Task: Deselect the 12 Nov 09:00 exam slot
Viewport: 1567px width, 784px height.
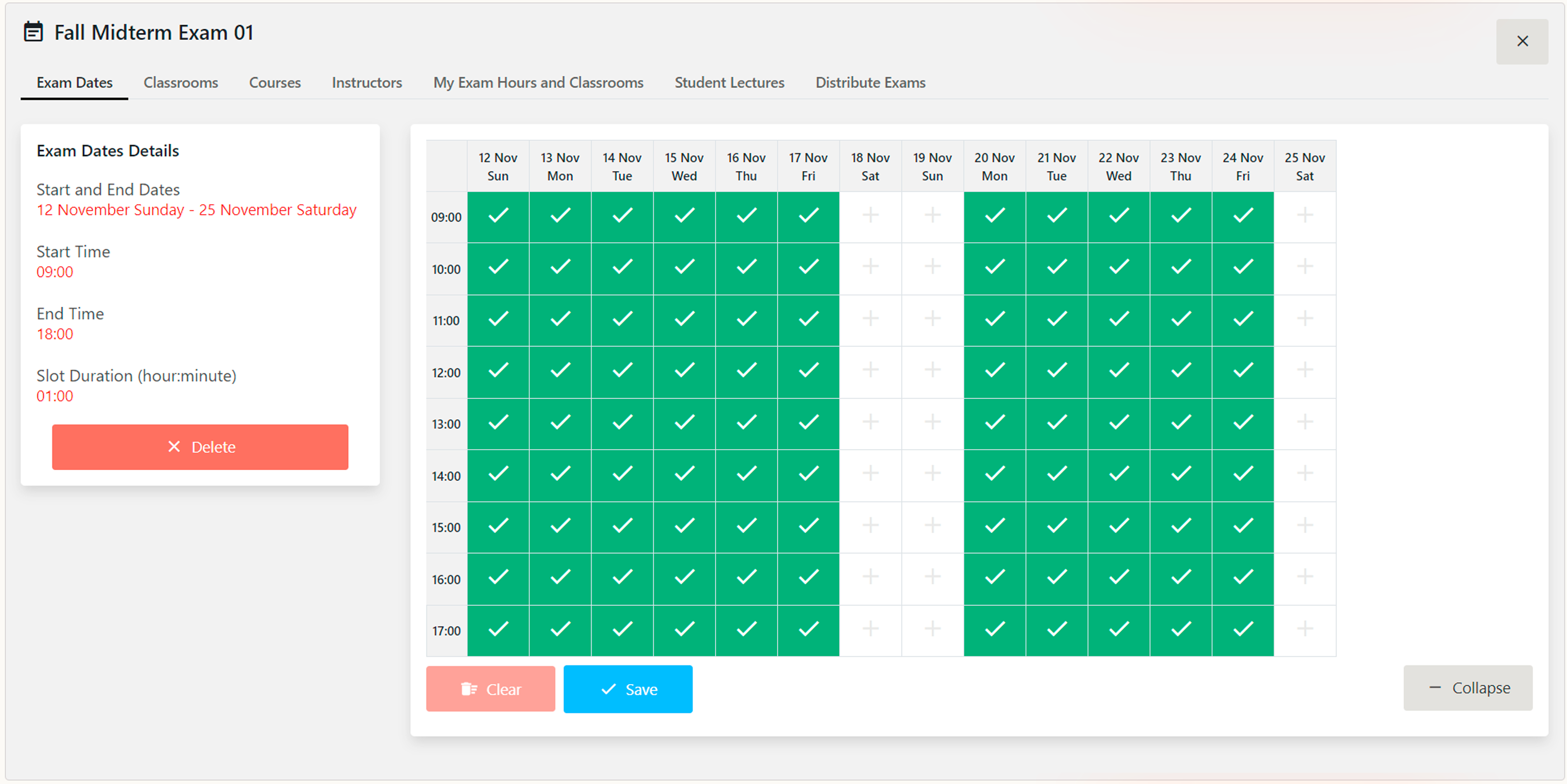Action: coord(497,216)
